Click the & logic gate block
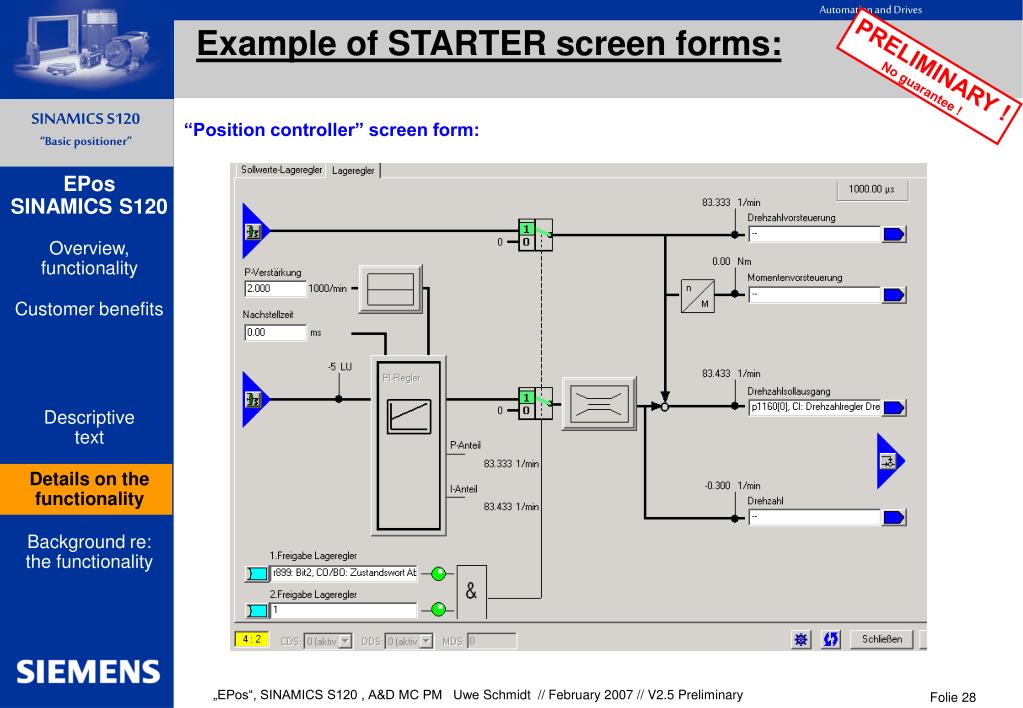Screen dimensions: 1023x708 [472, 592]
